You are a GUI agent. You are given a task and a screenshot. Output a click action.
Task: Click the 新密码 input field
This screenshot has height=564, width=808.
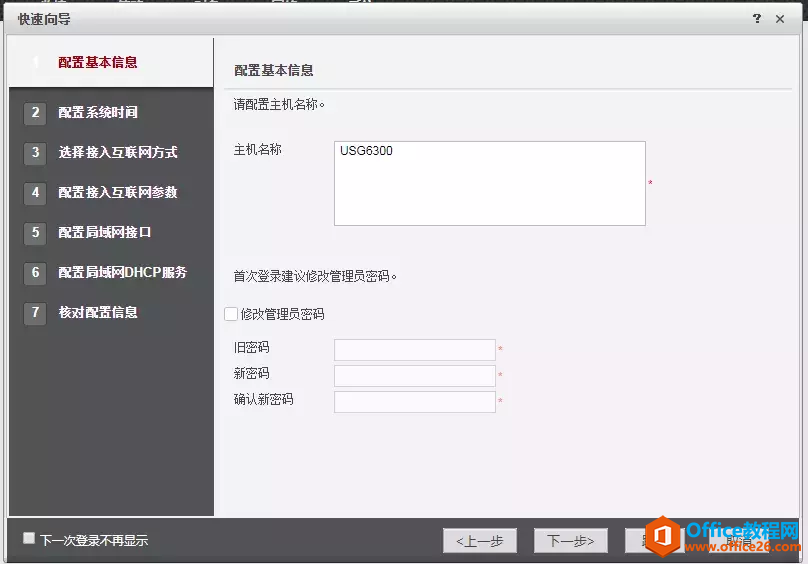415,376
